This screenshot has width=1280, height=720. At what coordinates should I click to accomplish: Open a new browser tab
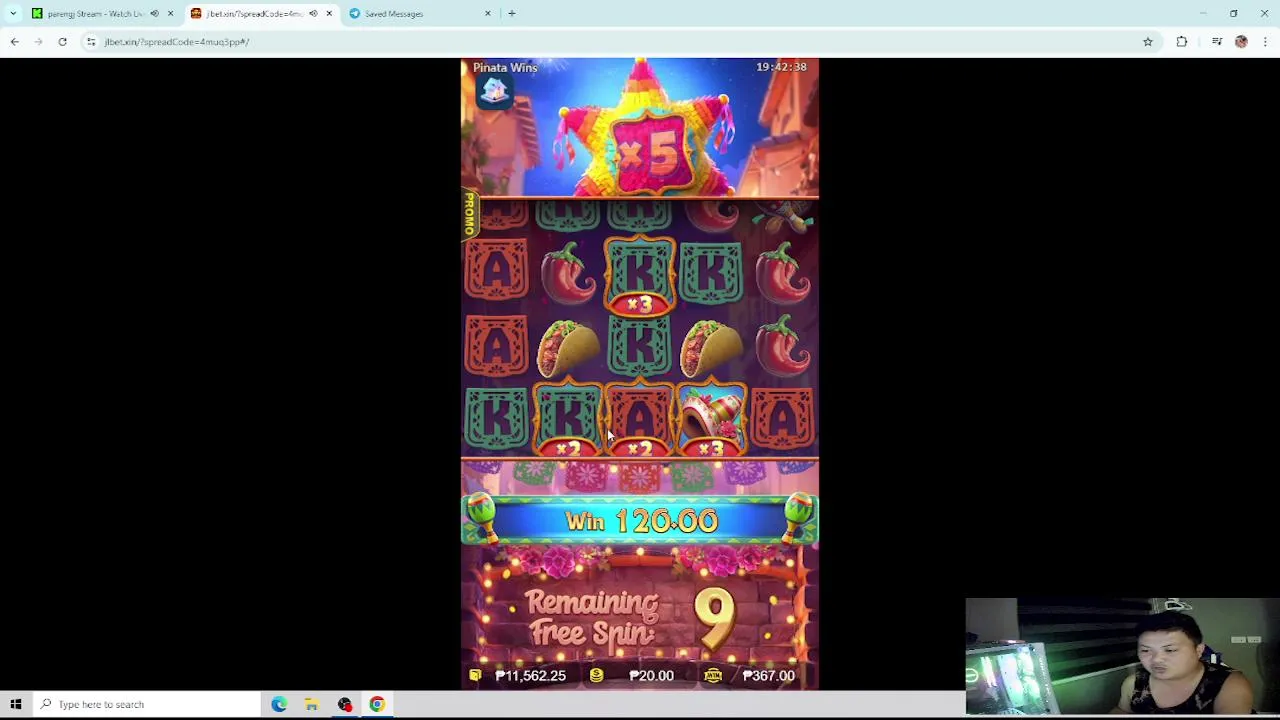(x=512, y=14)
